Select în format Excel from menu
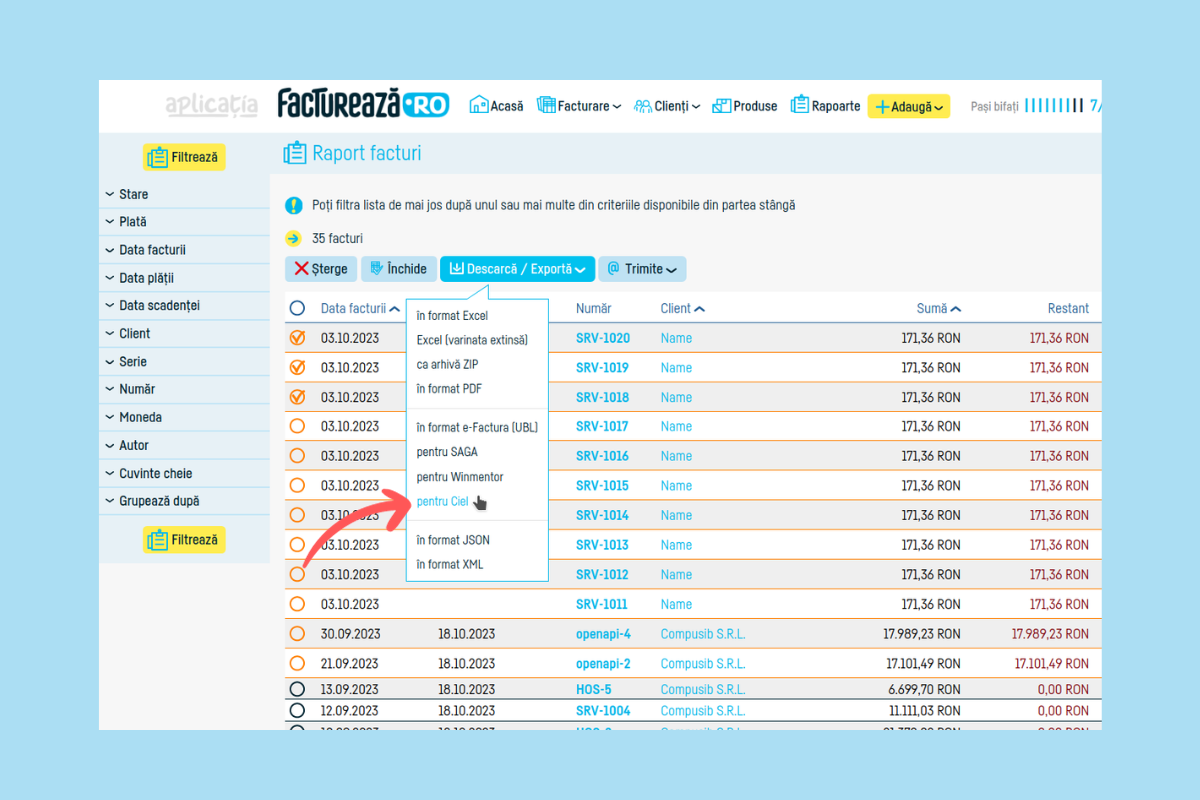1200x800 pixels. [452, 316]
